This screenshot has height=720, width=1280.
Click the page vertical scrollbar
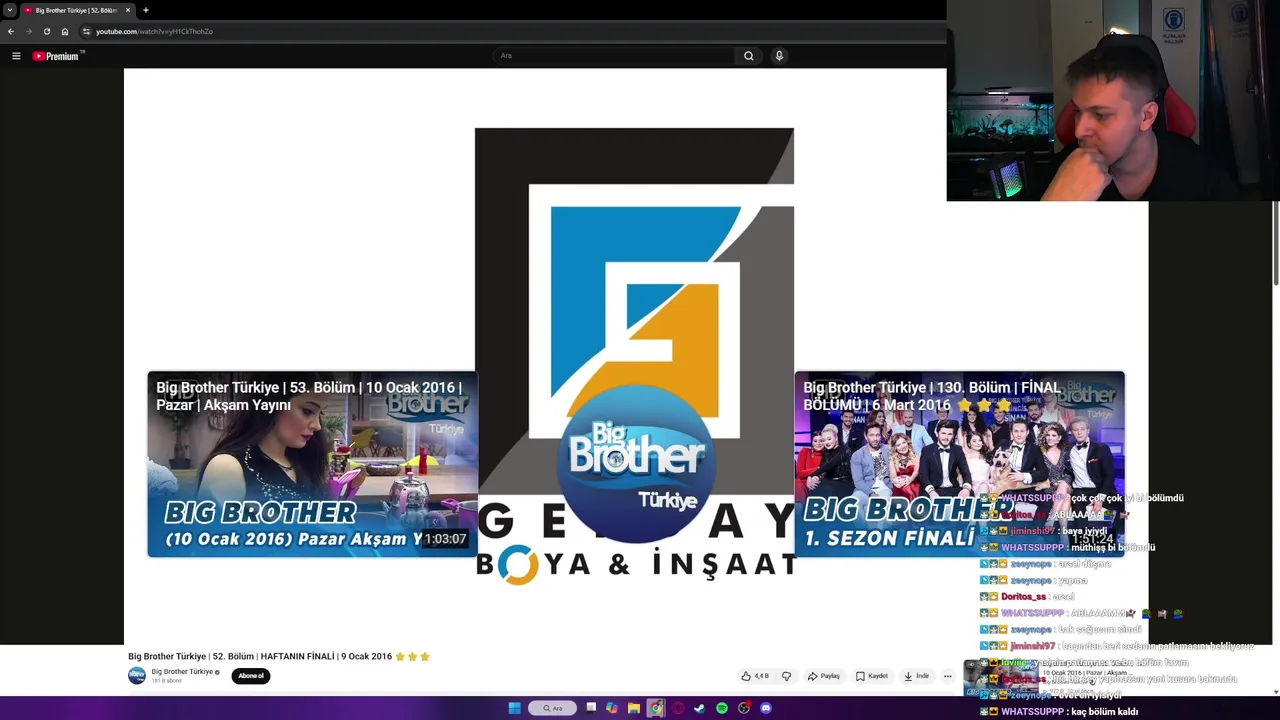[x=1276, y=243]
